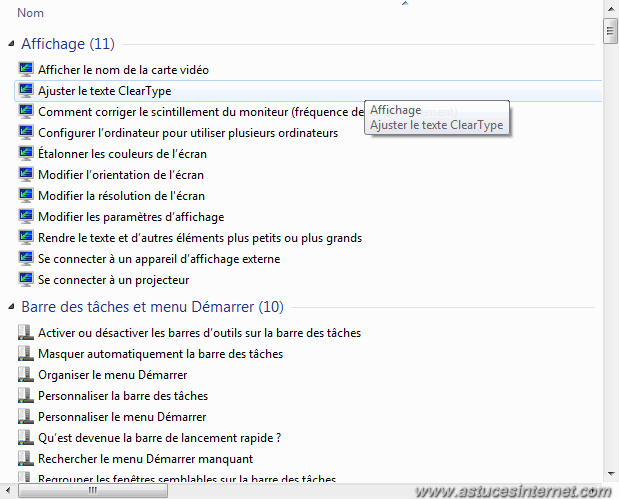619x499 pixels.
Task: Click the icon beside Modifier les paramètres d'affichage
Action: tap(26, 216)
